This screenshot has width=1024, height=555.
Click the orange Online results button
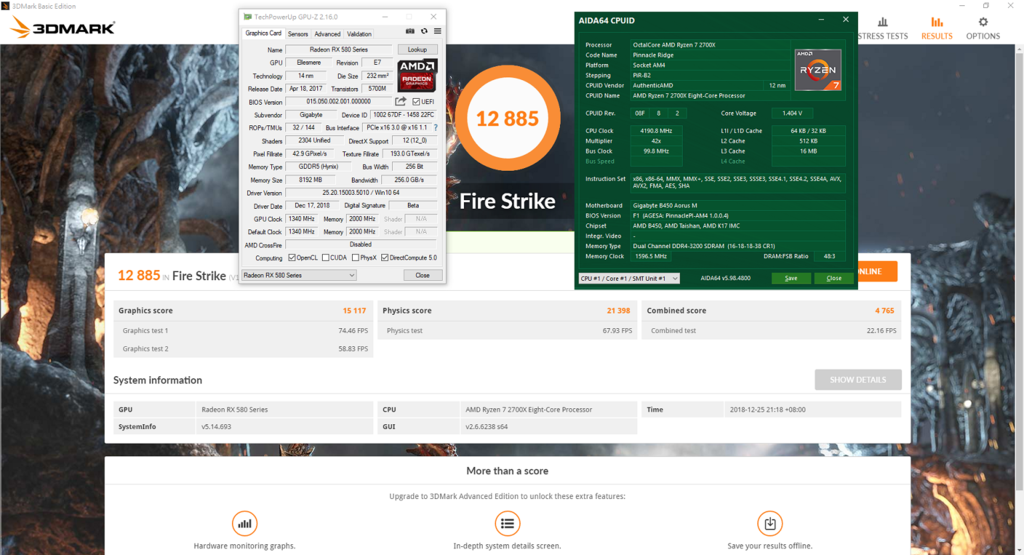point(877,271)
